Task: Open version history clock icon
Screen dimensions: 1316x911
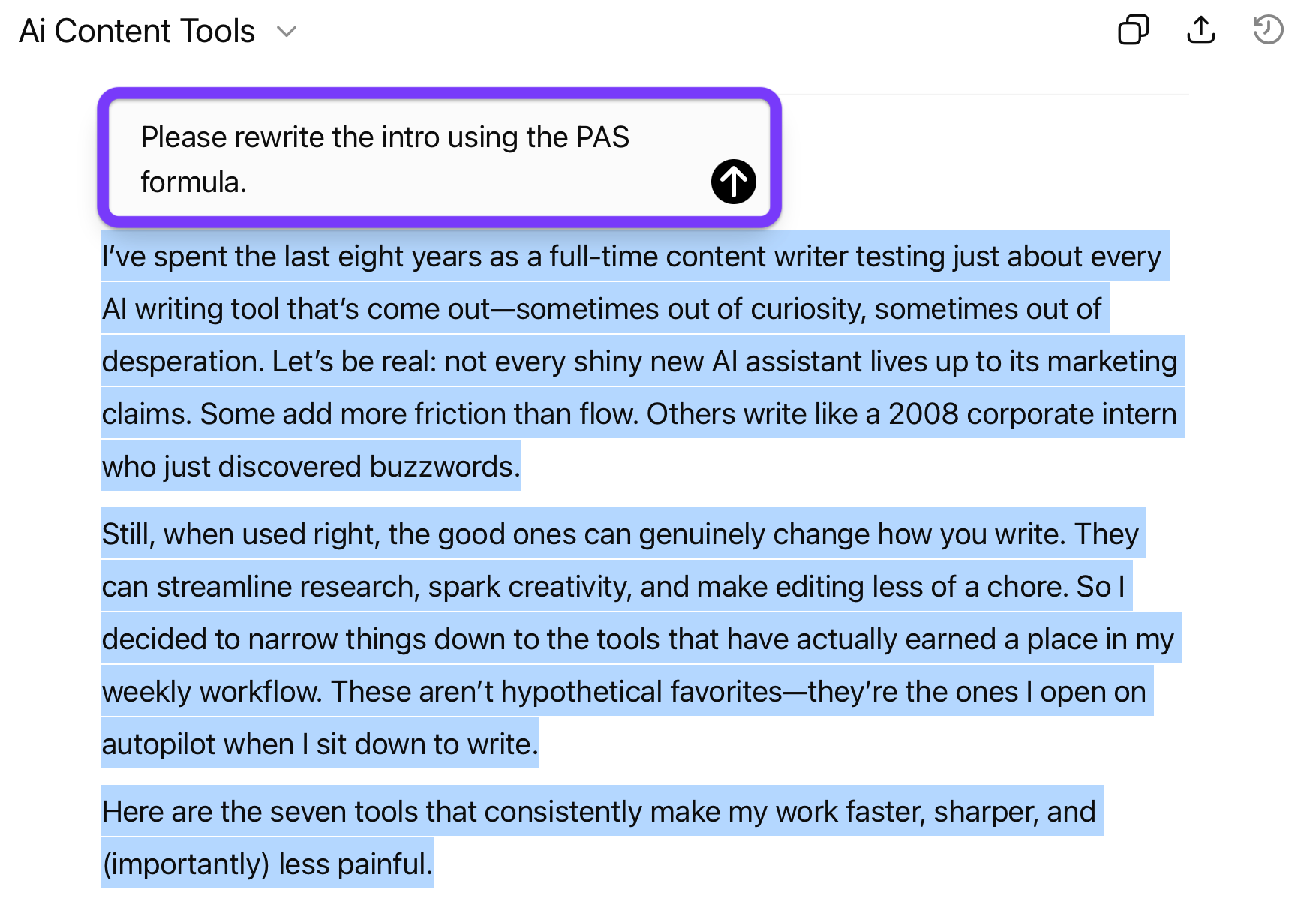Action: click(x=1268, y=31)
